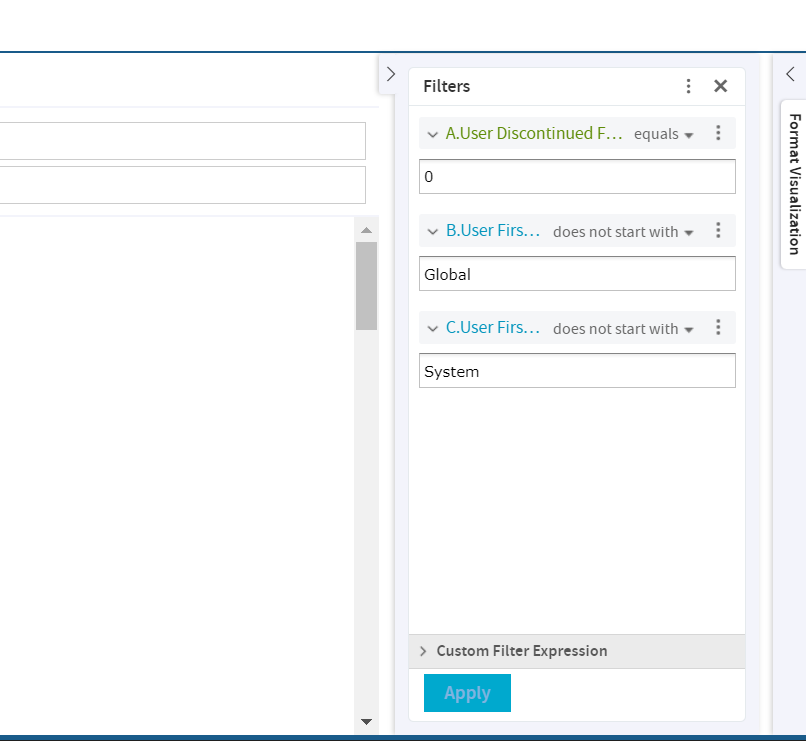Click the scrollbar down arrow
Image resolution: width=806 pixels, height=741 pixels.
point(366,721)
